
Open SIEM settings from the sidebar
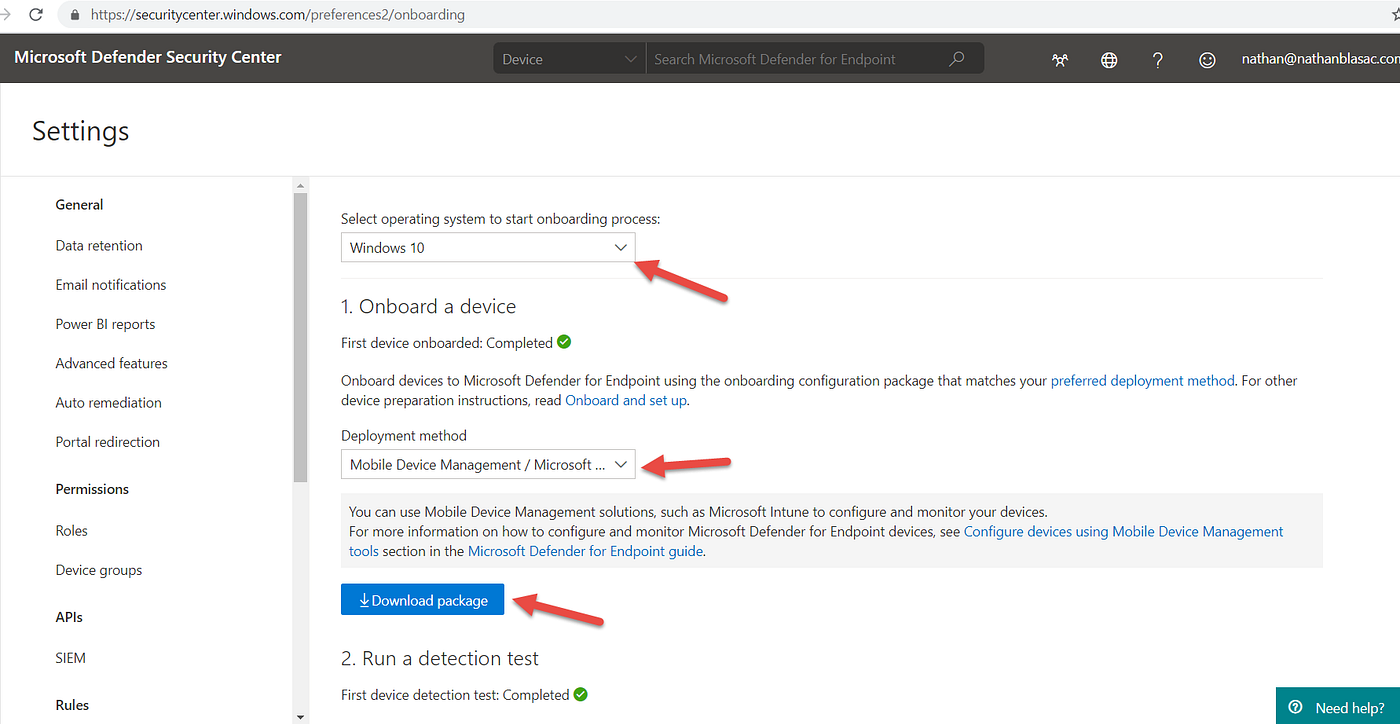pos(70,657)
